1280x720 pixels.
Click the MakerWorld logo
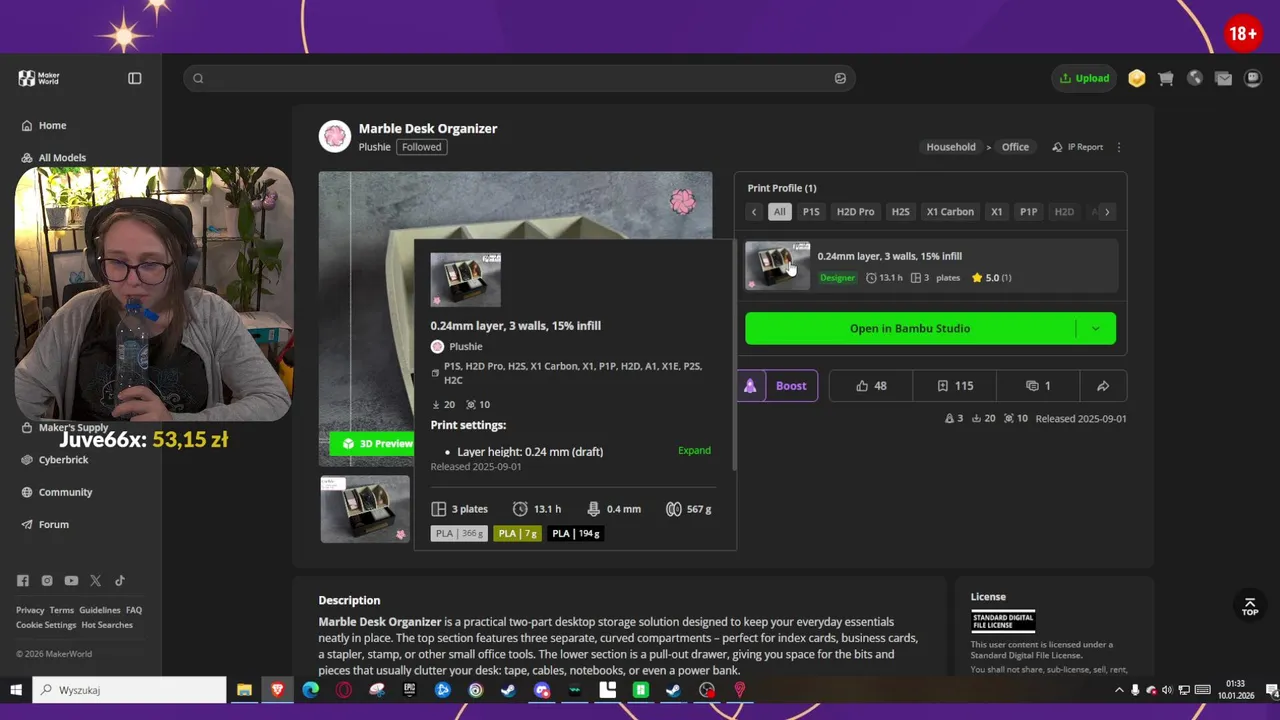click(40, 78)
